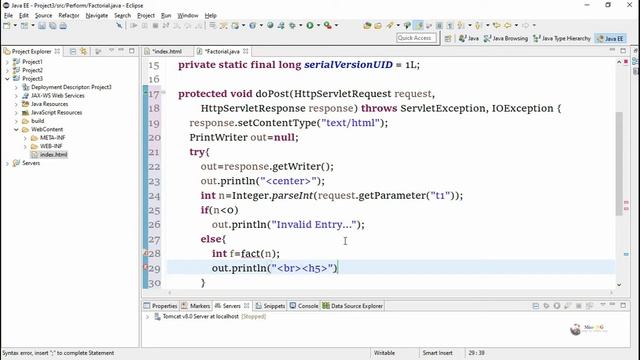Expand the WEB-INF folder
This screenshot has height=360, width=640.
click(25, 146)
